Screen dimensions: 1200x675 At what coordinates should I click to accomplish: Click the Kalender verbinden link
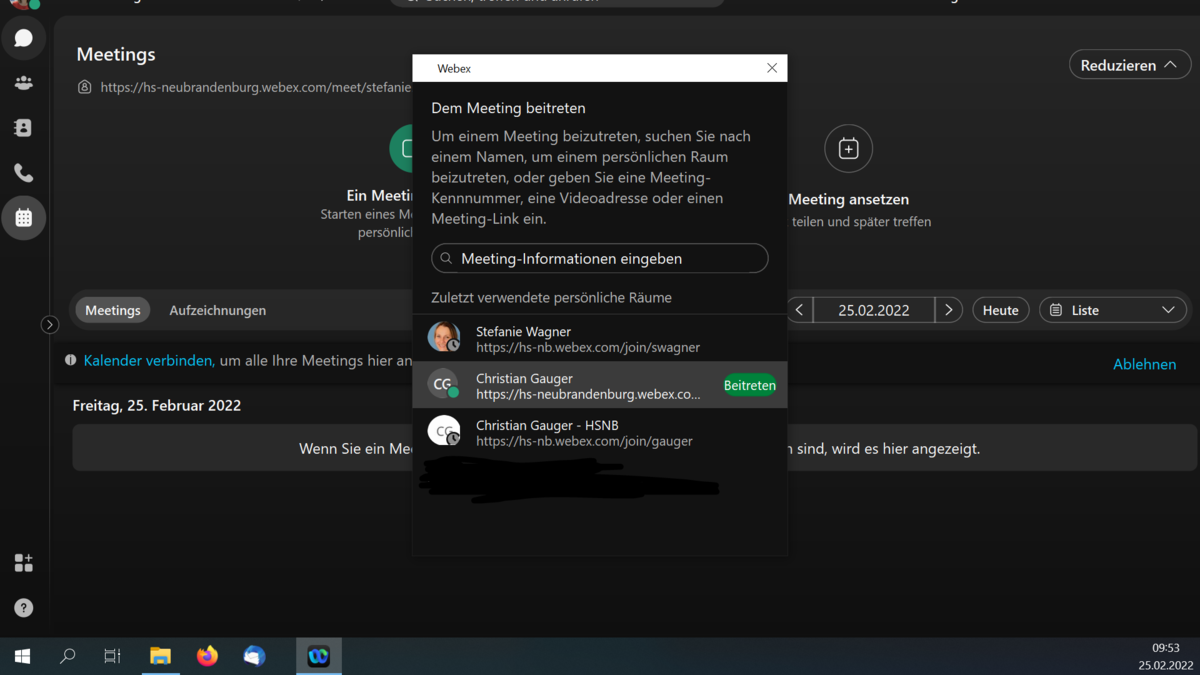click(x=149, y=360)
